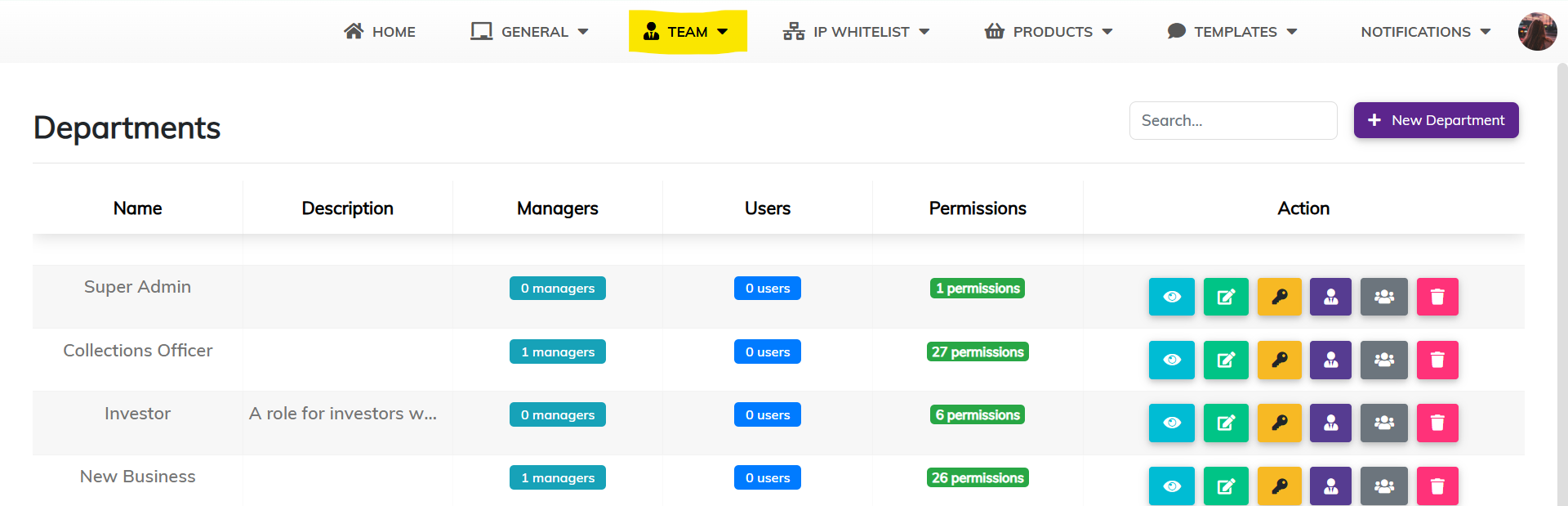View Collections Officer via eye icon

pyautogui.click(x=1171, y=360)
